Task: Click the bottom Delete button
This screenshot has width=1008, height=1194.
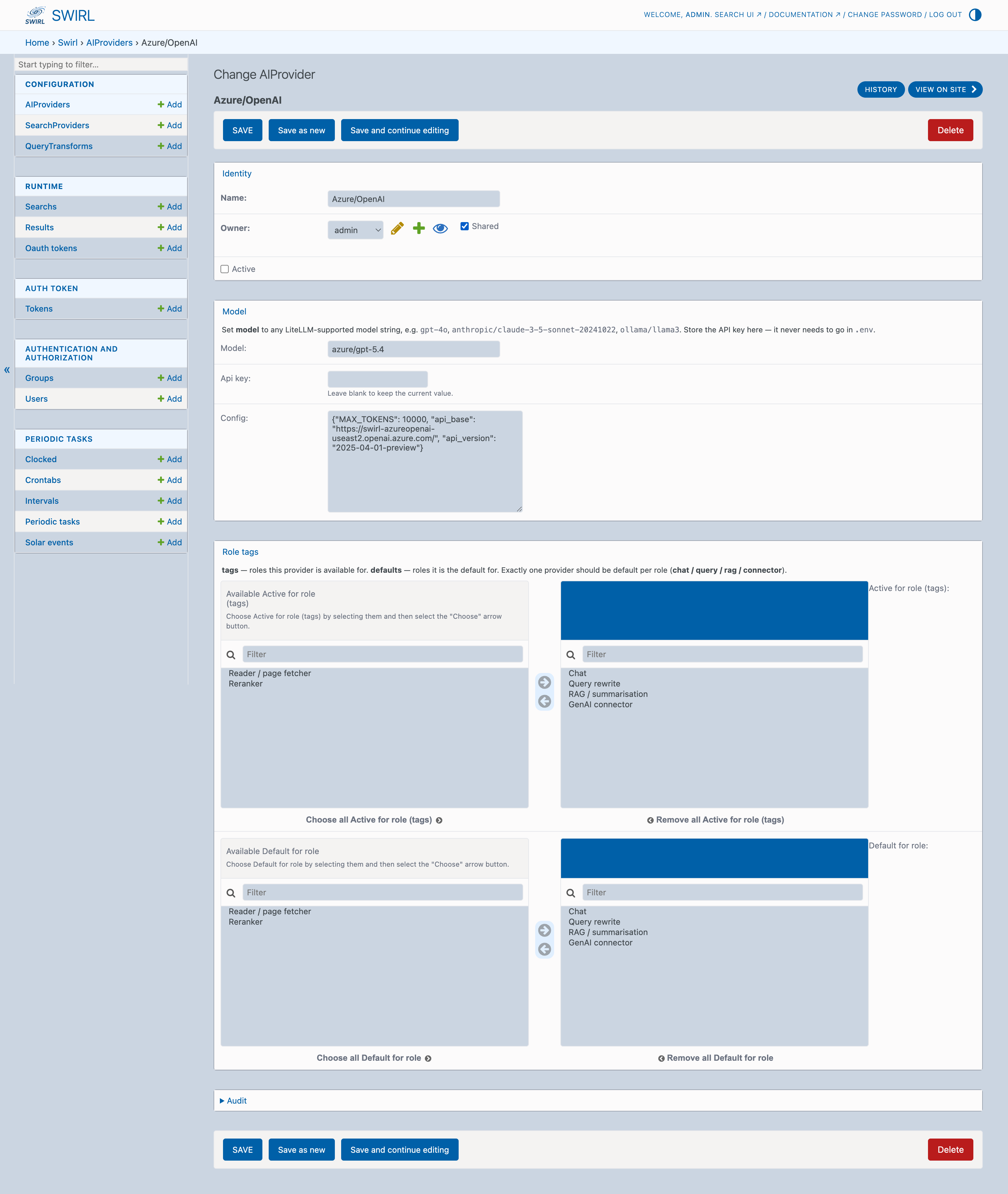Action: coord(950,1149)
